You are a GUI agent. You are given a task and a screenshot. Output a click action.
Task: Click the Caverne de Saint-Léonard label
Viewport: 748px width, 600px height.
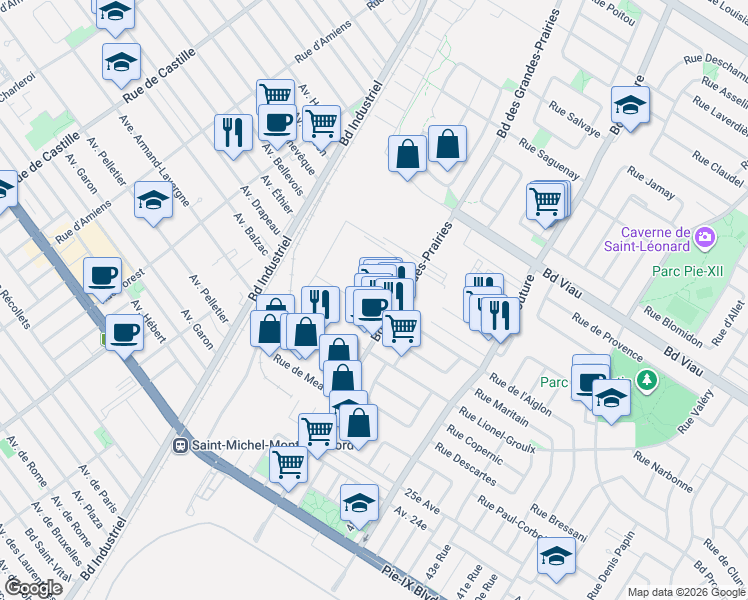647,239
